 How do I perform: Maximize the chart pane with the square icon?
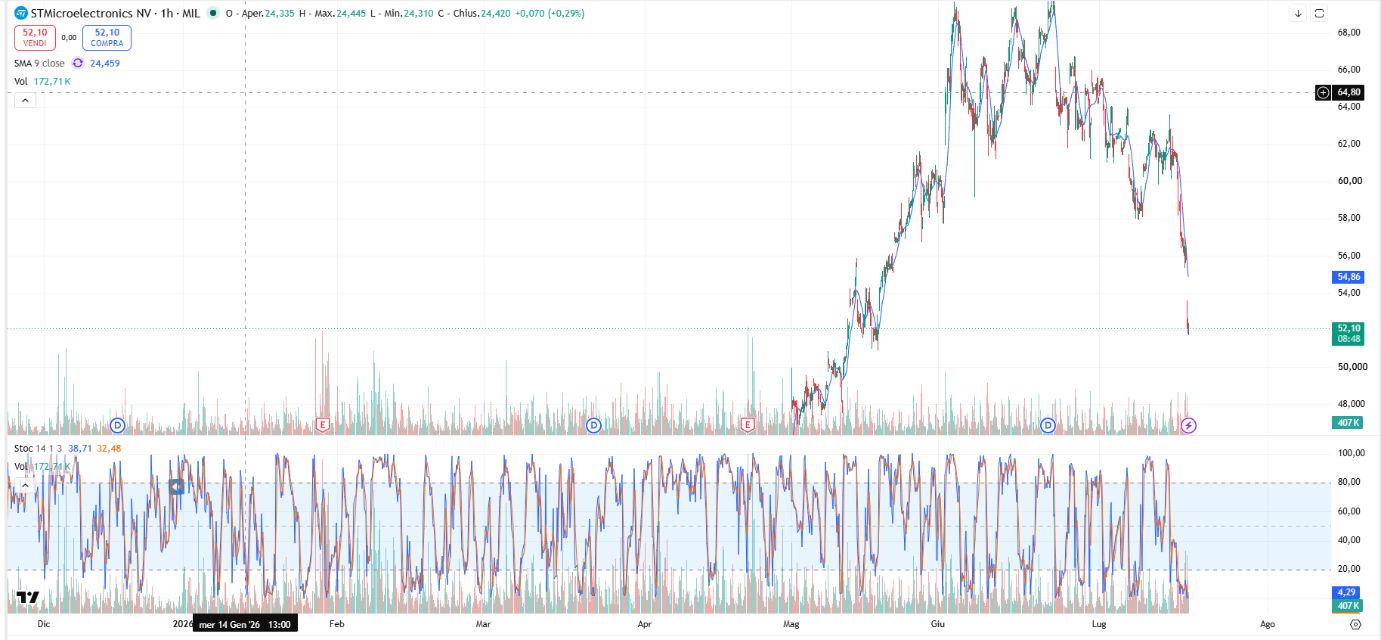(1319, 13)
